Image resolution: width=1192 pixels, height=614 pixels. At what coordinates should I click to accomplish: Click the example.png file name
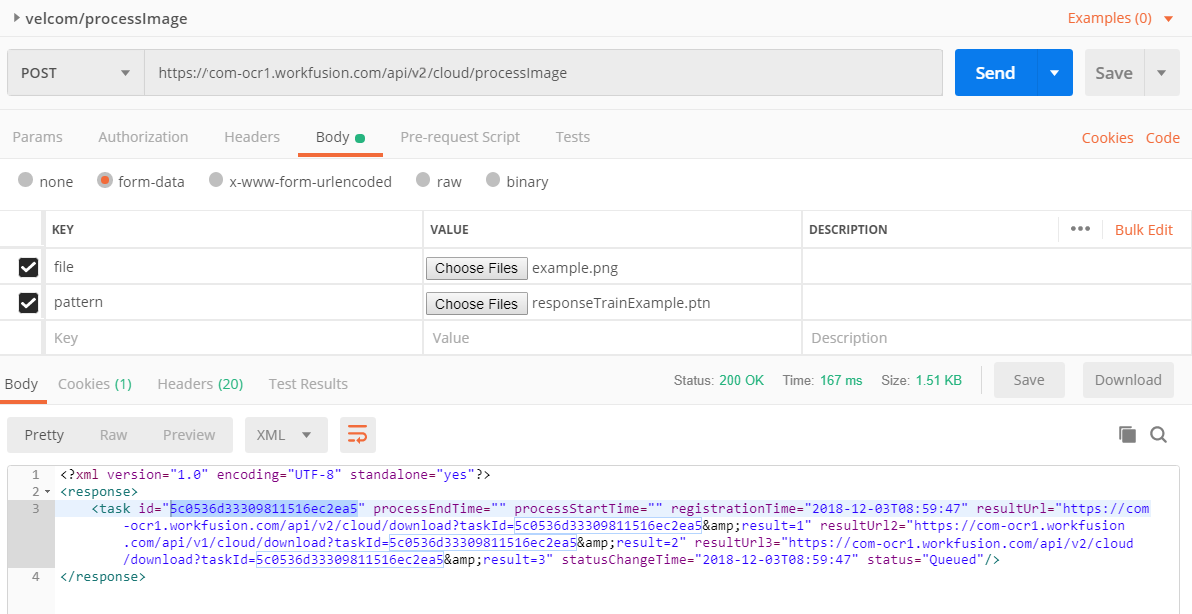click(x=575, y=267)
